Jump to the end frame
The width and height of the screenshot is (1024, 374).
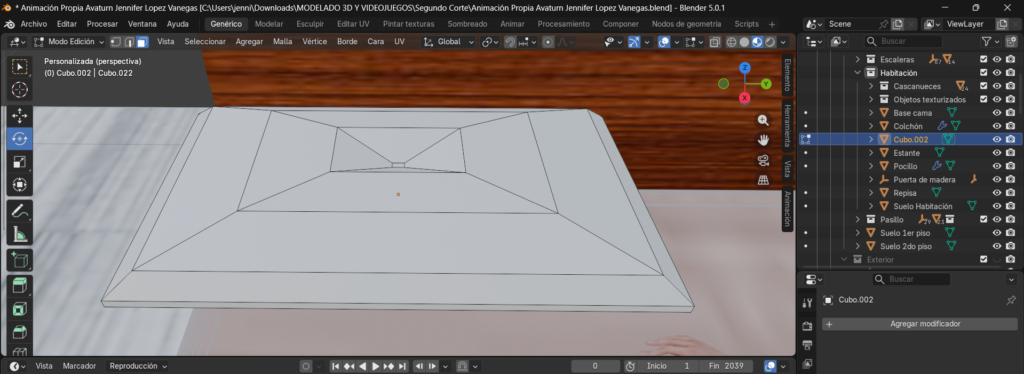click(x=402, y=366)
